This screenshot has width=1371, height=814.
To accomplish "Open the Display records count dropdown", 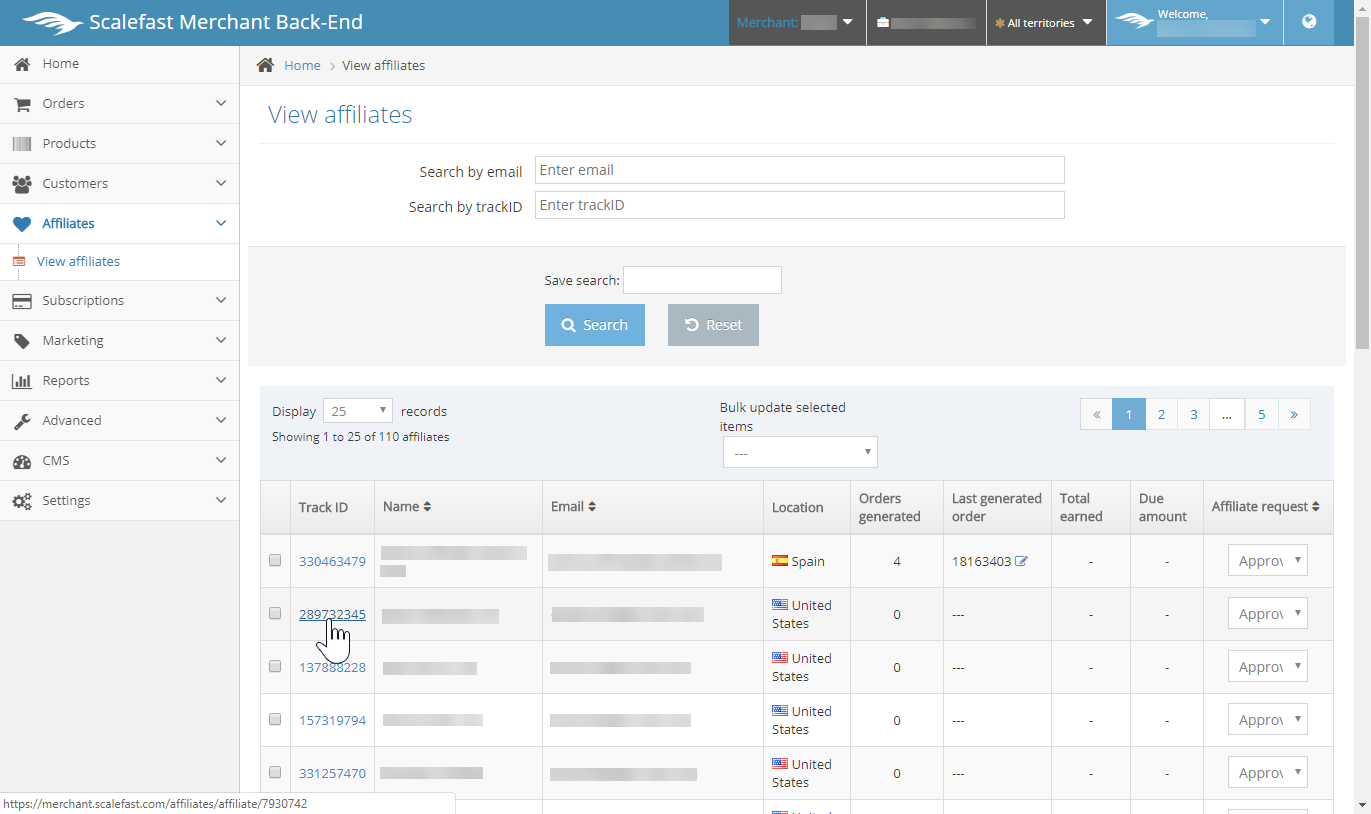I will tap(358, 411).
